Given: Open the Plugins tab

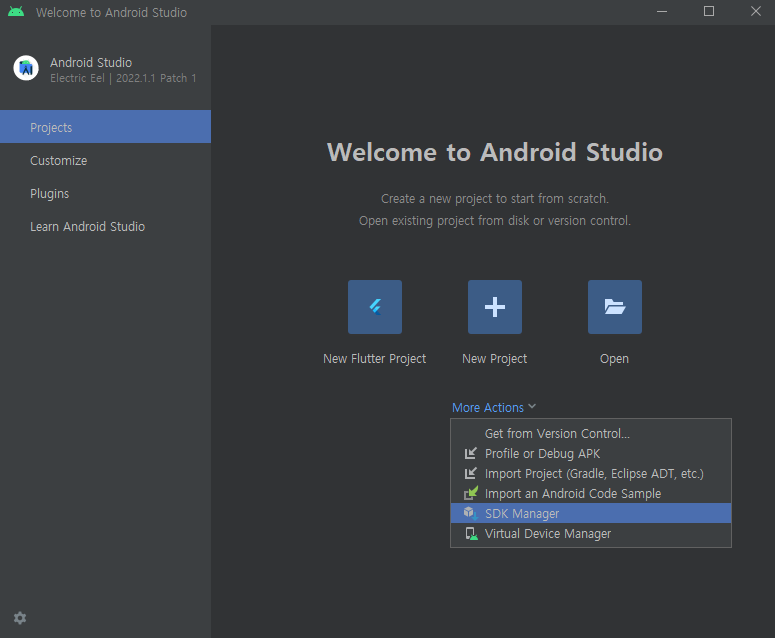Looking at the screenshot, I should click(105, 193).
